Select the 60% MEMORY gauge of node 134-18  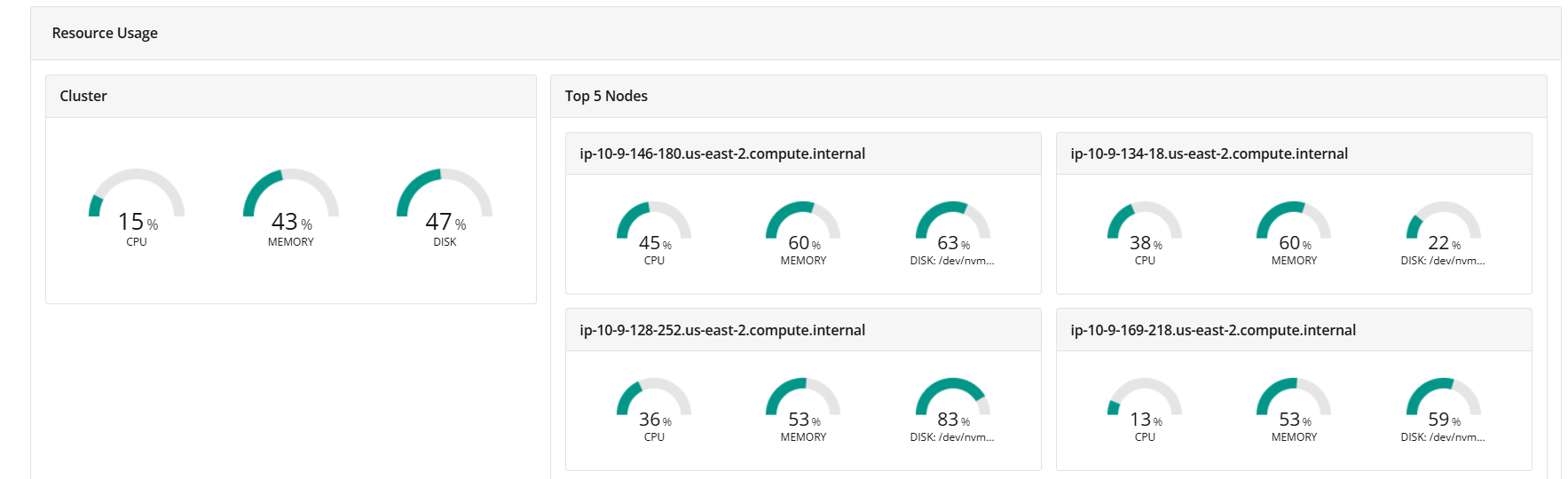[x=1294, y=233]
